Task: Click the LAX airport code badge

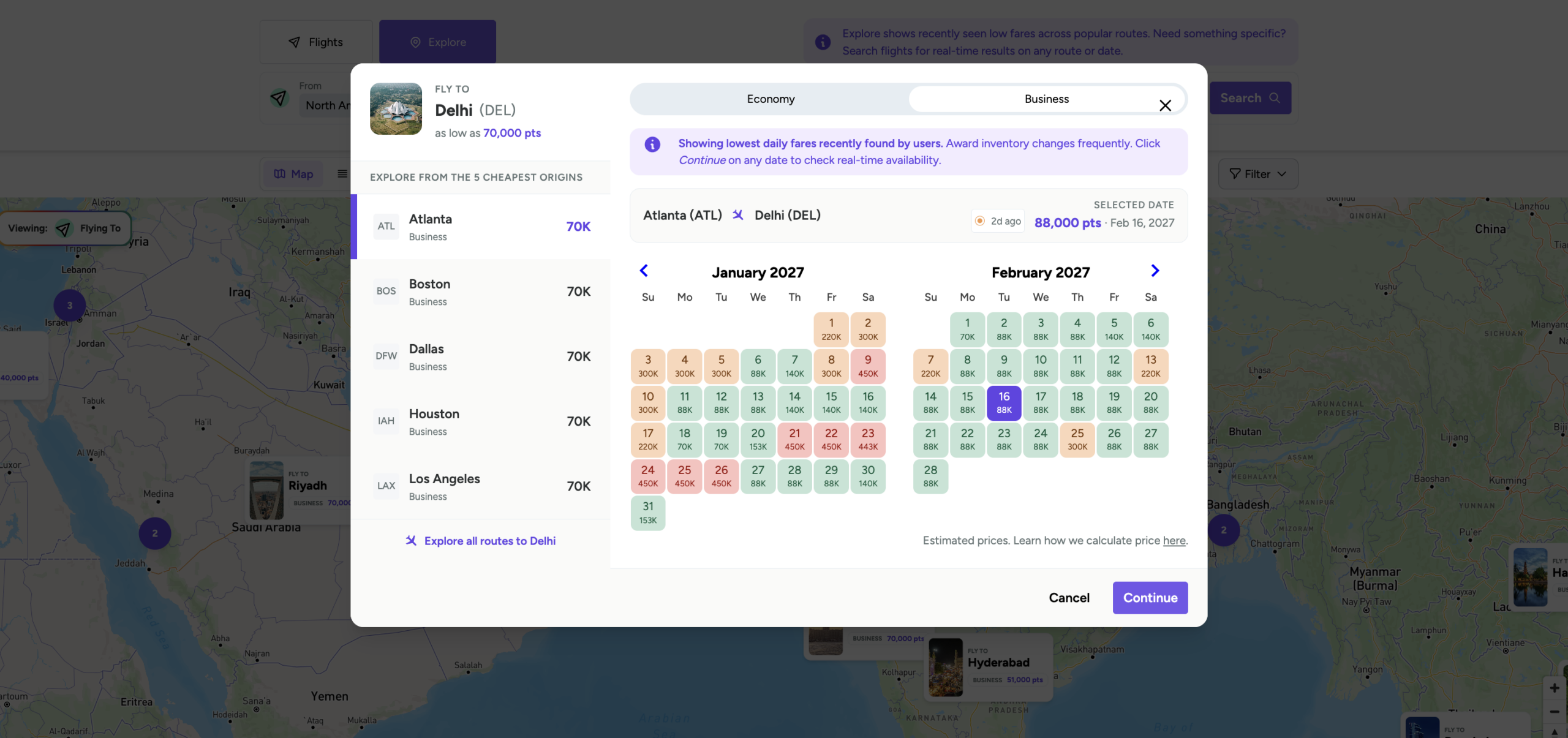Action: tap(386, 486)
